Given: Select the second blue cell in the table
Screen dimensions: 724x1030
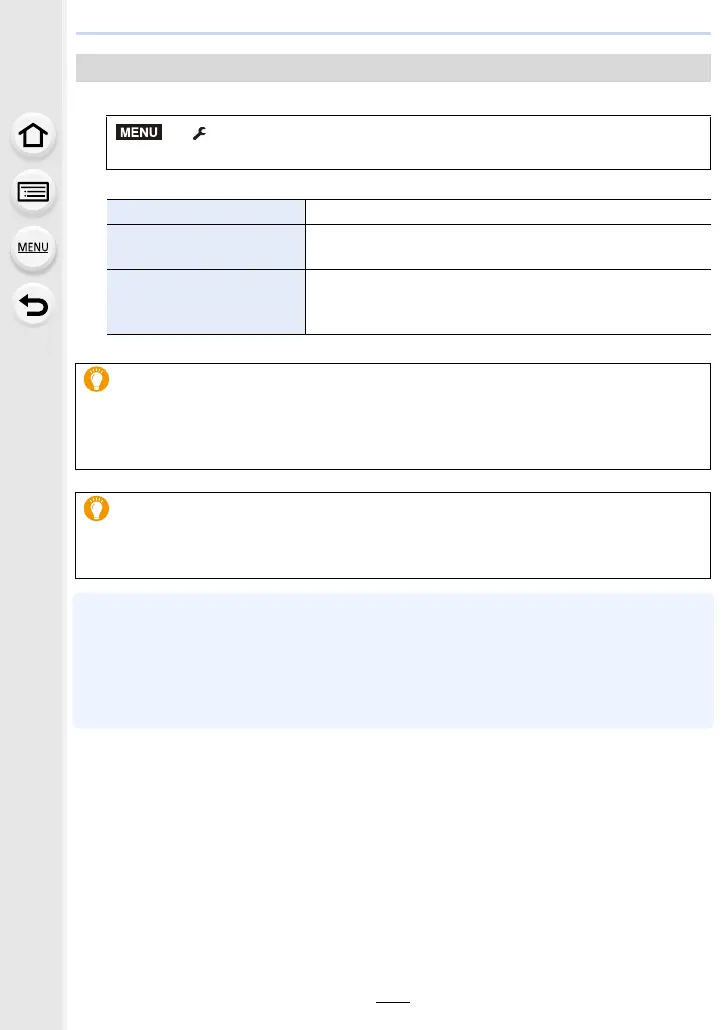Looking at the screenshot, I should tap(205, 245).
